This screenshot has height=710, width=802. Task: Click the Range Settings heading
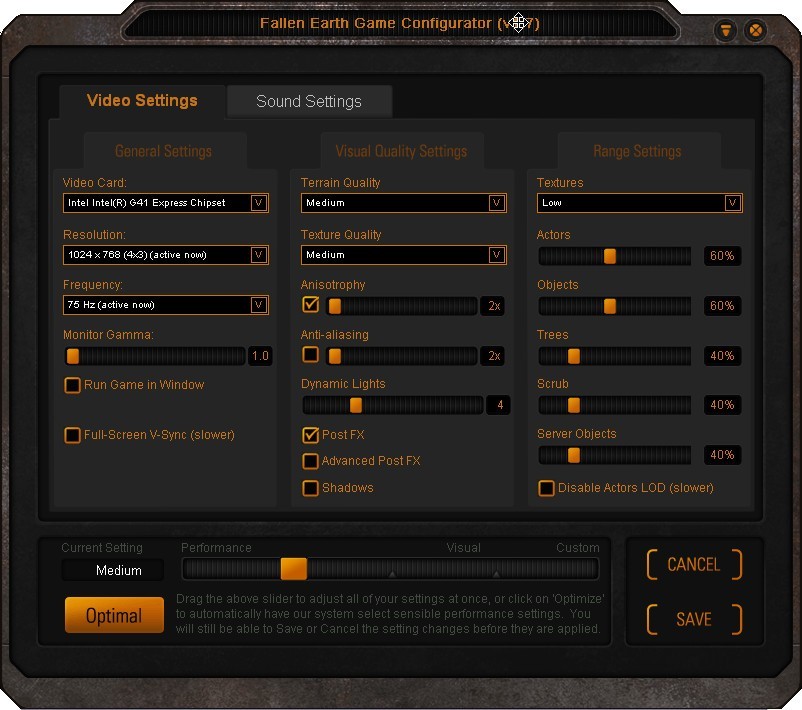pos(637,151)
